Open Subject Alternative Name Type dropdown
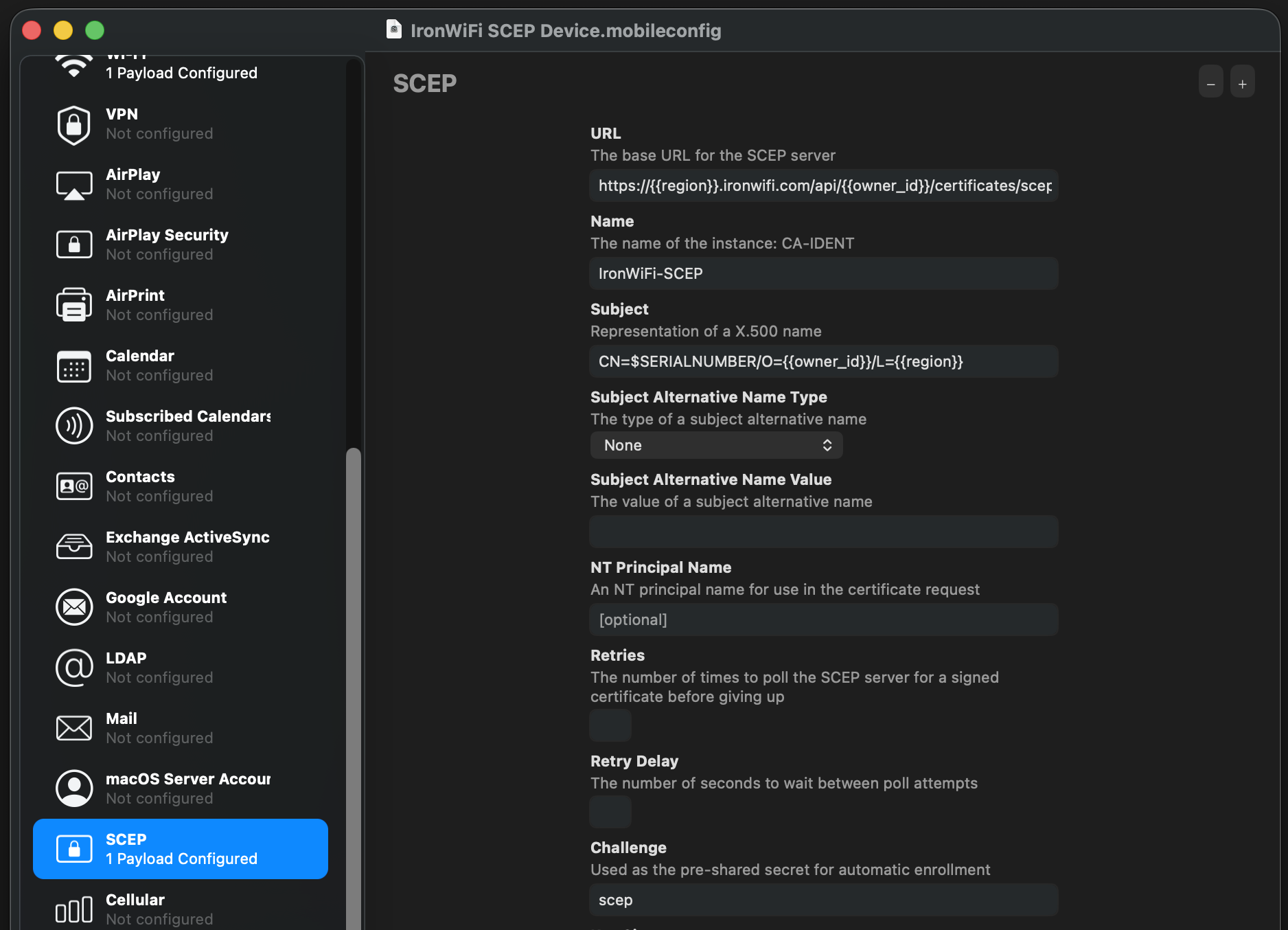Image resolution: width=1288 pixels, height=930 pixels. [x=716, y=445]
